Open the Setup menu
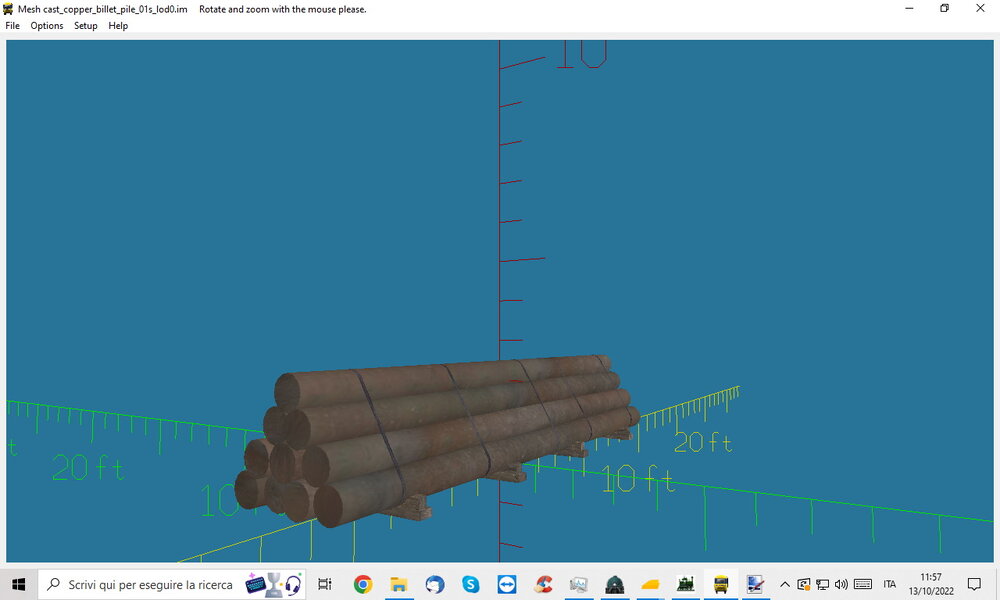This screenshot has width=1000, height=600. coord(85,26)
